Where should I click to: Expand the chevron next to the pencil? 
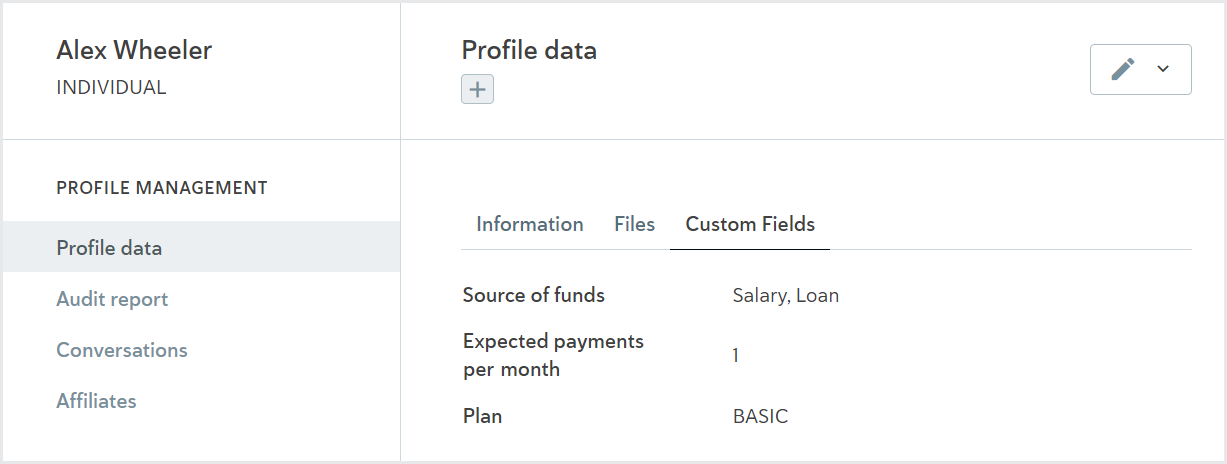[x=1163, y=69]
